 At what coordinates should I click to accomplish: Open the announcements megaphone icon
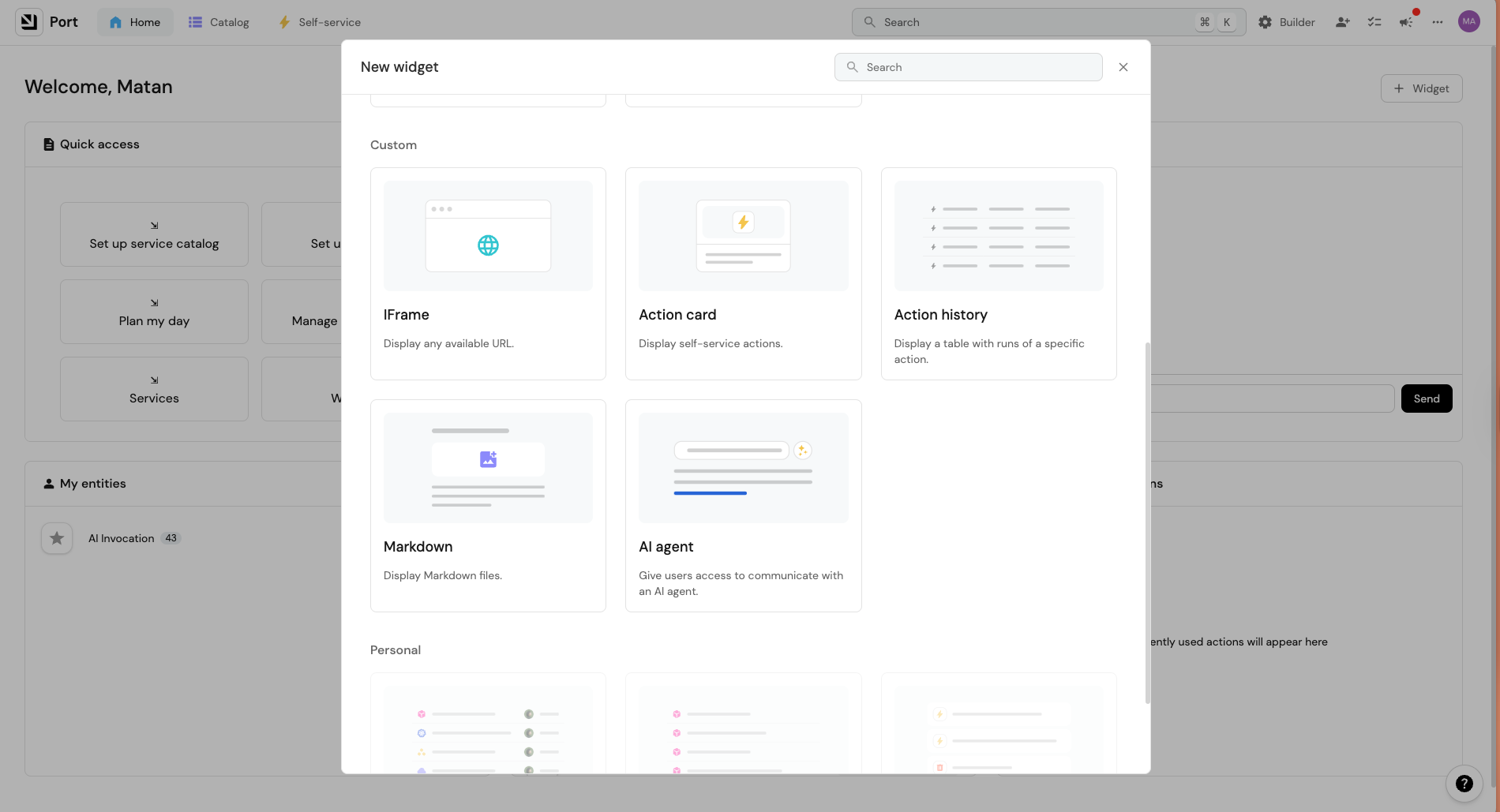[1406, 22]
